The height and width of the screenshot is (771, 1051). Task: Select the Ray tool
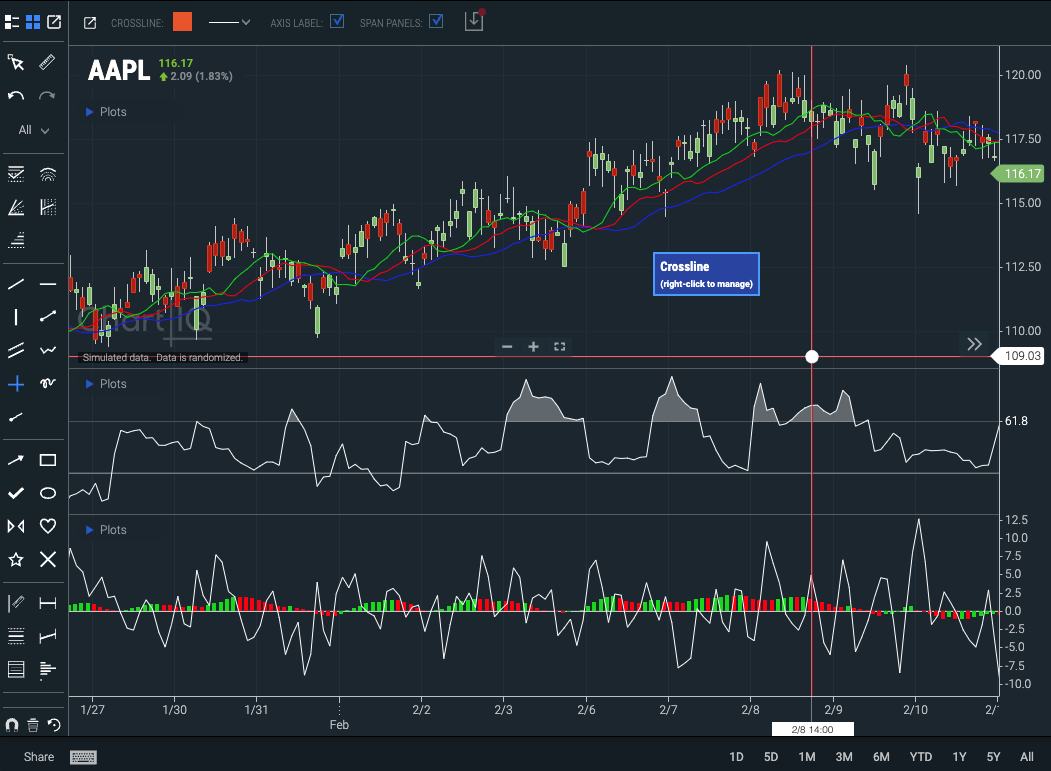point(16,417)
